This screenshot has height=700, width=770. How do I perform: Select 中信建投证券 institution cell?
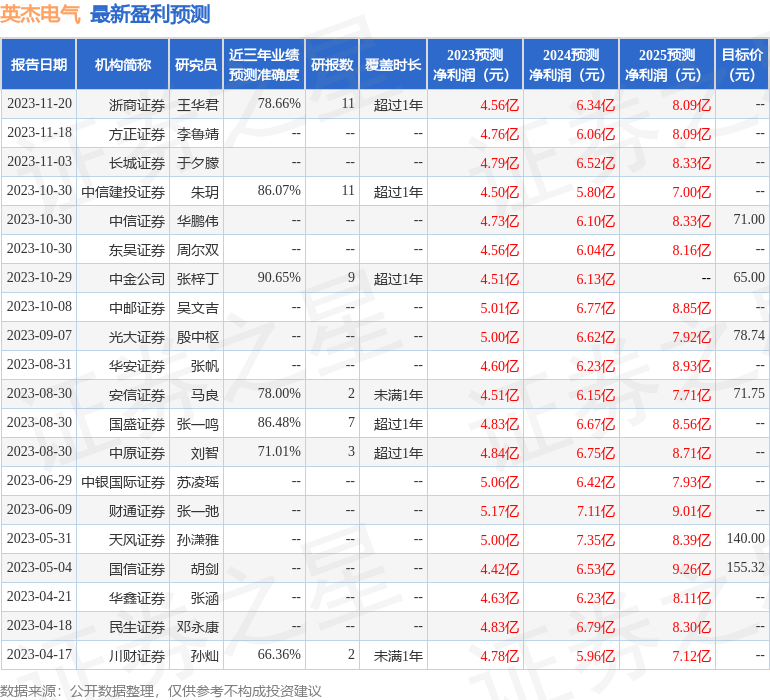click(x=123, y=192)
